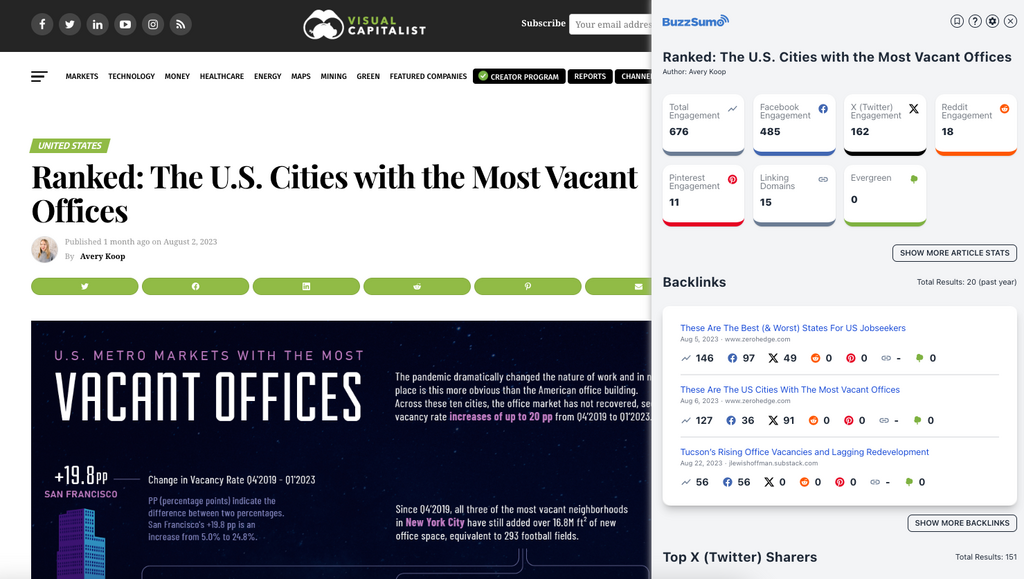
Task: Open Money menu item
Action: pos(177,76)
